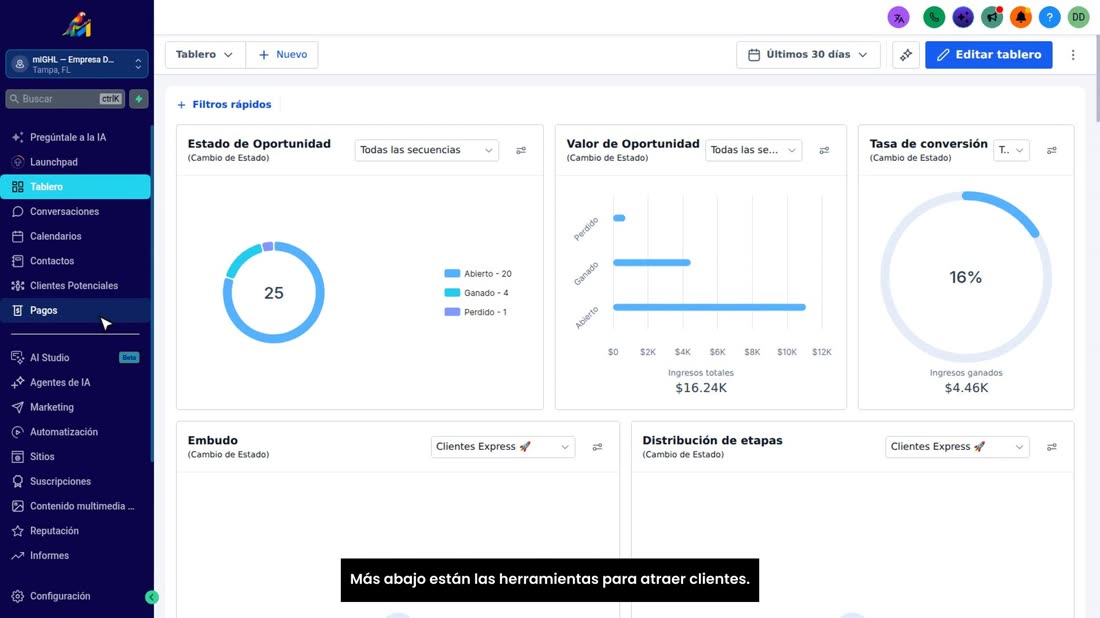This screenshot has height=618, width=1100.
Task: Click the Ganado legend color swatch
Action: point(452,293)
